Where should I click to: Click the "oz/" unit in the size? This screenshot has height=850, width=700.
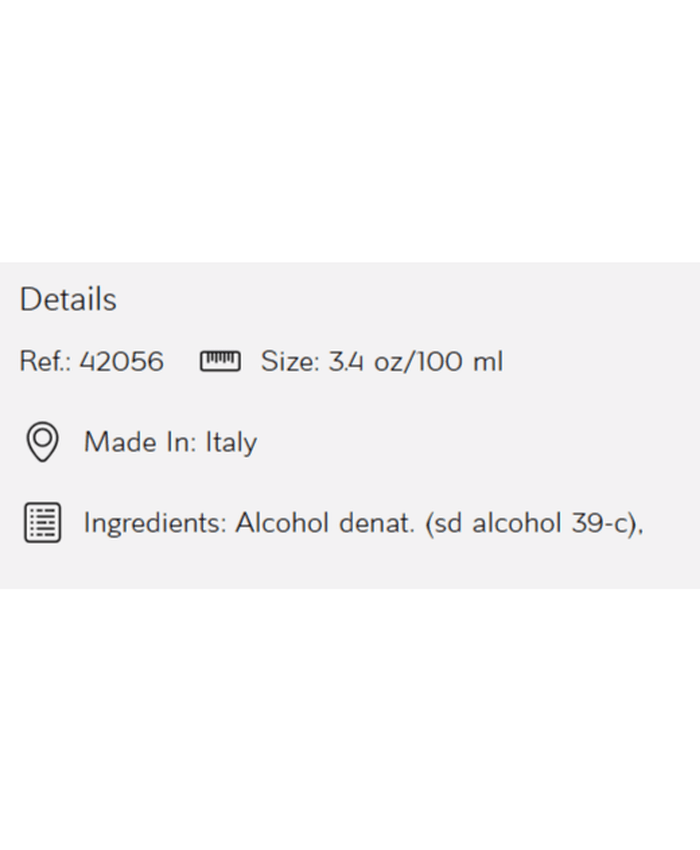tap(391, 361)
